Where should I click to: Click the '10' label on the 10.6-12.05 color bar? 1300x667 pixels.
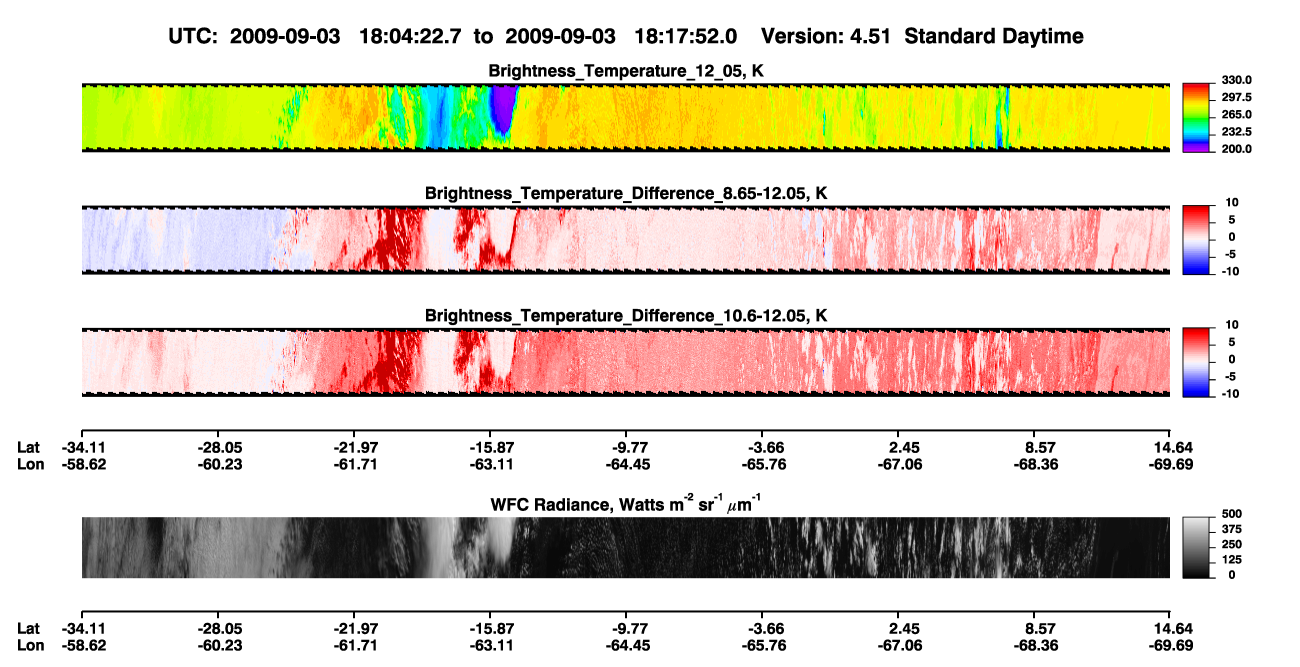(x=1230, y=325)
